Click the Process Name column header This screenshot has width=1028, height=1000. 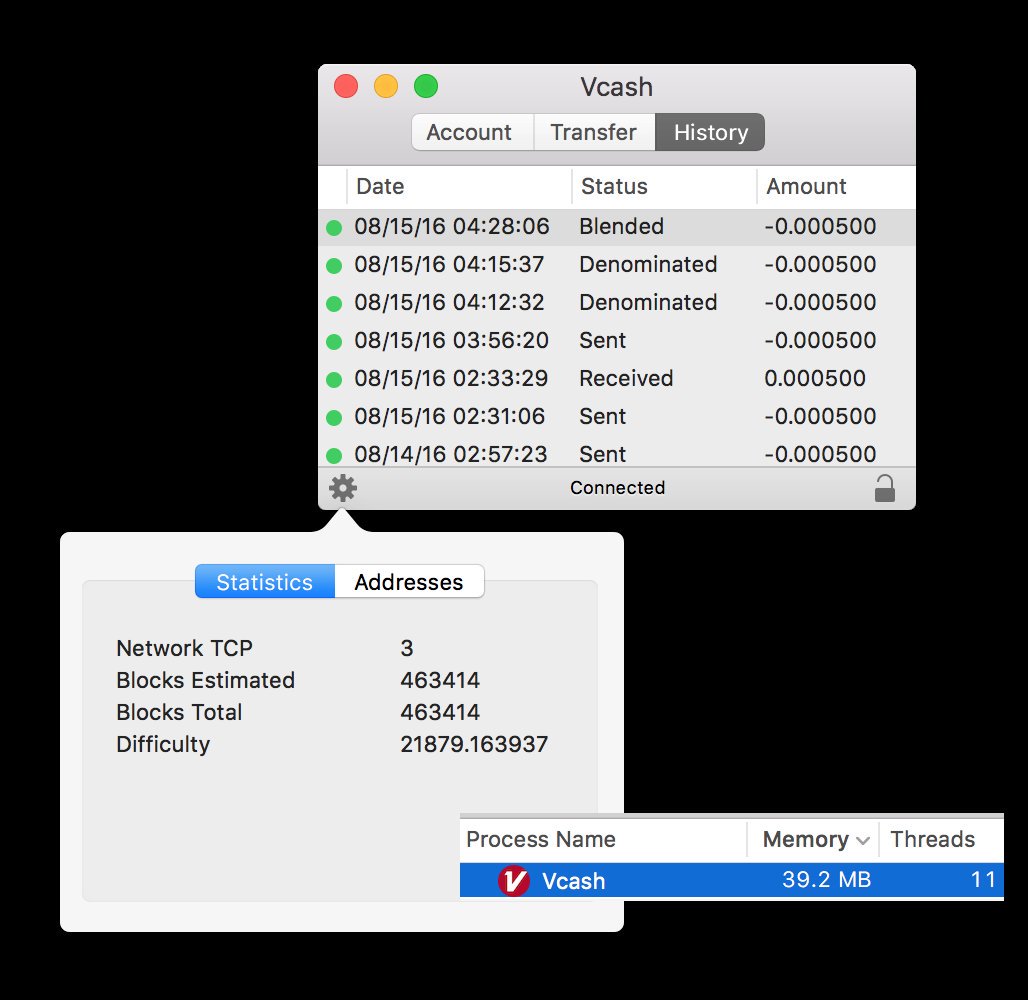pos(603,839)
